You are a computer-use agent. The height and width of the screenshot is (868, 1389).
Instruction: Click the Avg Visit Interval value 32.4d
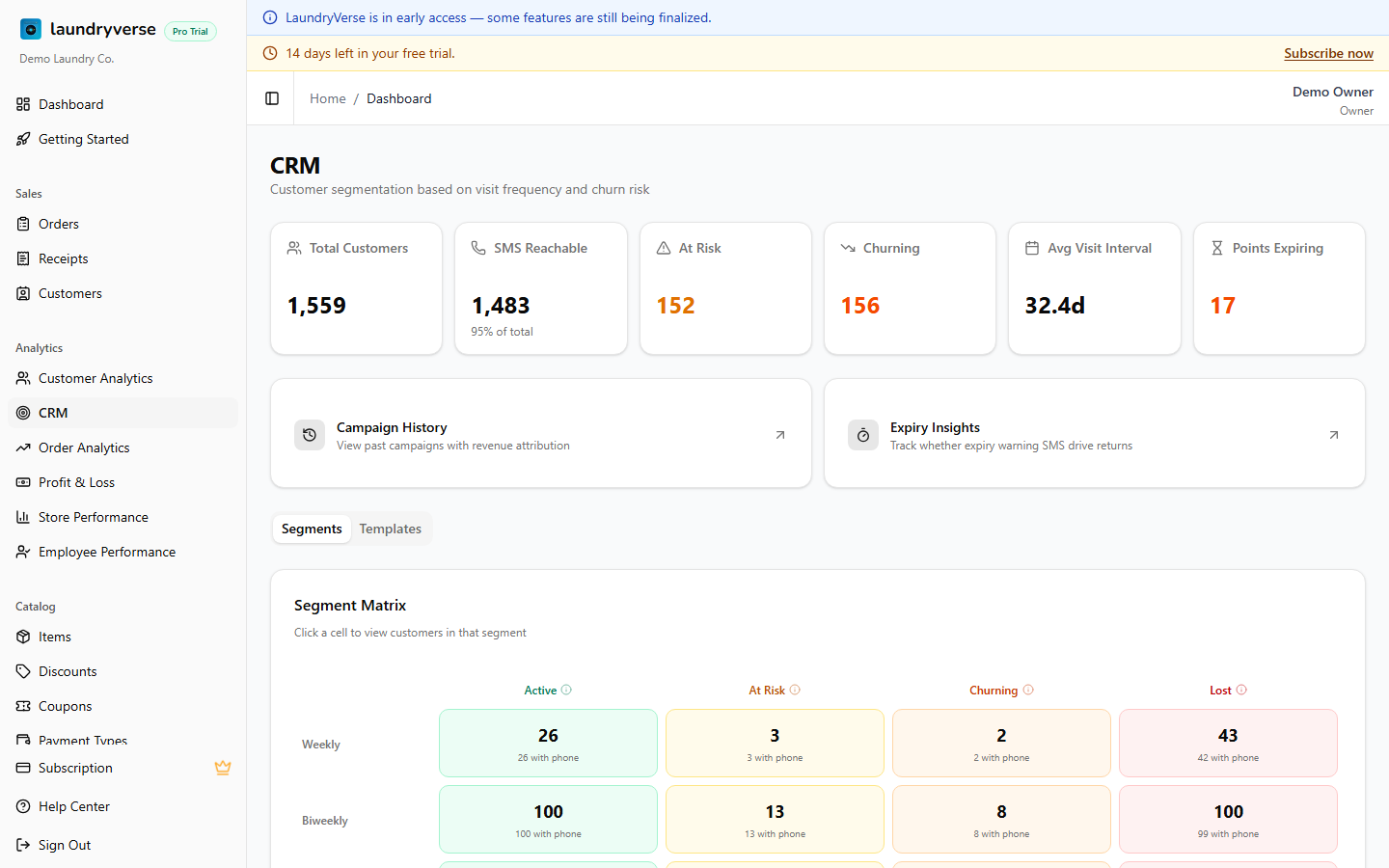(x=1054, y=306)
